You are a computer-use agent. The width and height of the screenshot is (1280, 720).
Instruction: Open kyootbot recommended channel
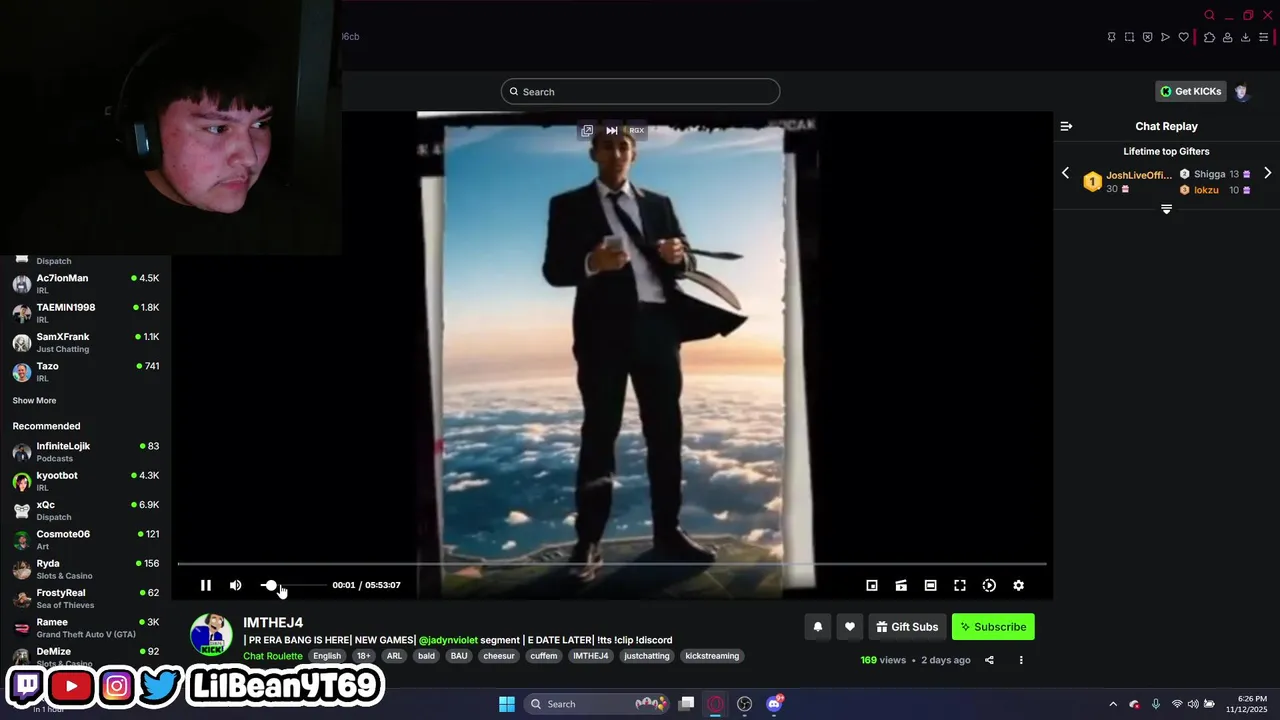[x=86, y=481]
